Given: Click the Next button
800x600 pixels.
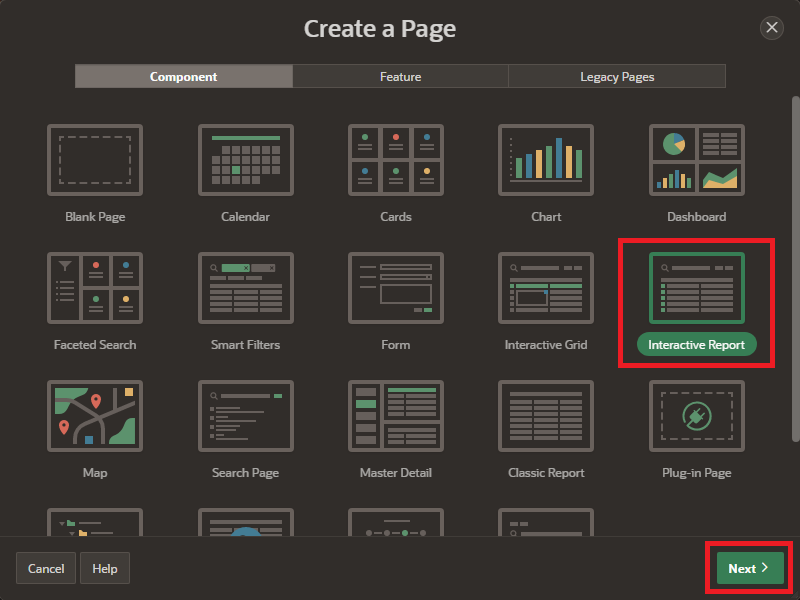Looking at the screenshot, I should pos(749,568).
